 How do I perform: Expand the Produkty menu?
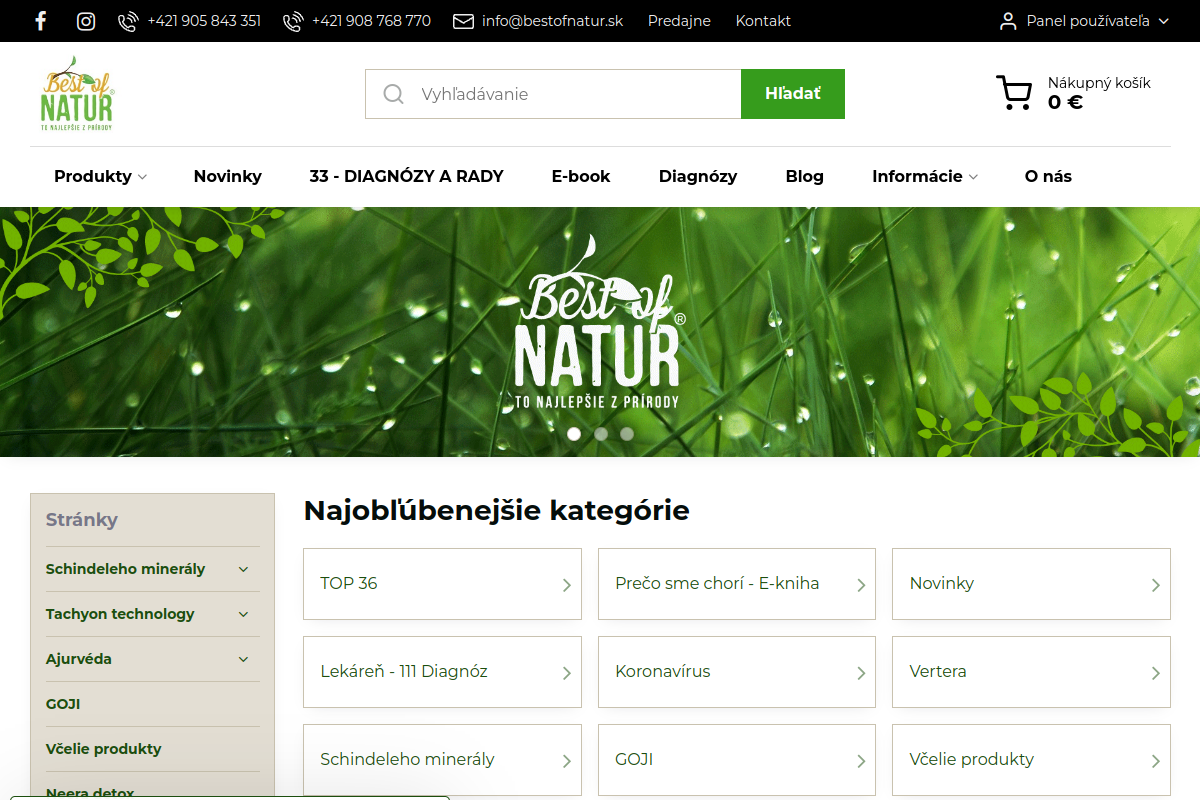(100, 176)
